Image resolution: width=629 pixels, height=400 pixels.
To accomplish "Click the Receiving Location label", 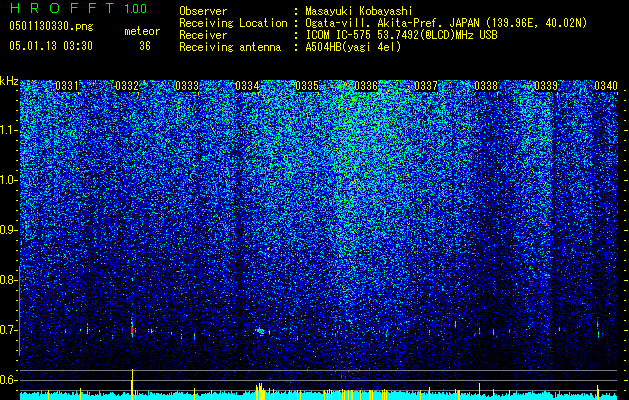I will tap(233, 23).
